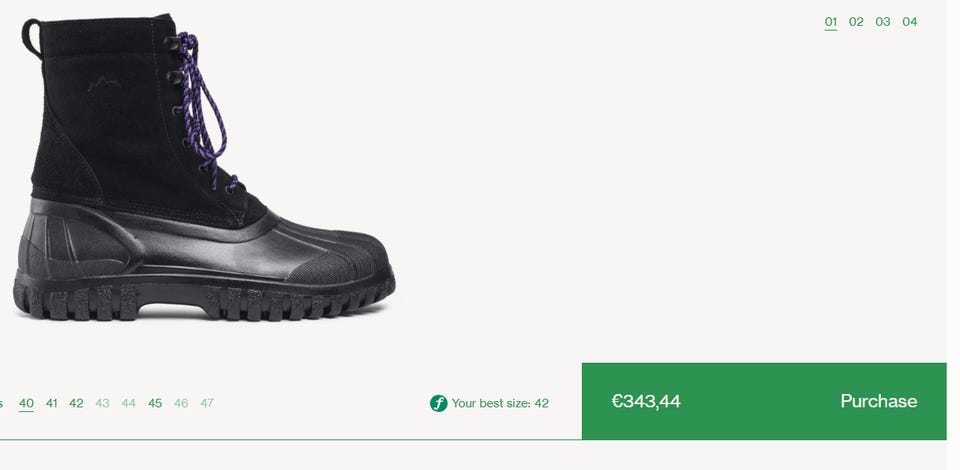Click the cut-off size label left of 40
The image size is (960, 470).
[1, 403]
